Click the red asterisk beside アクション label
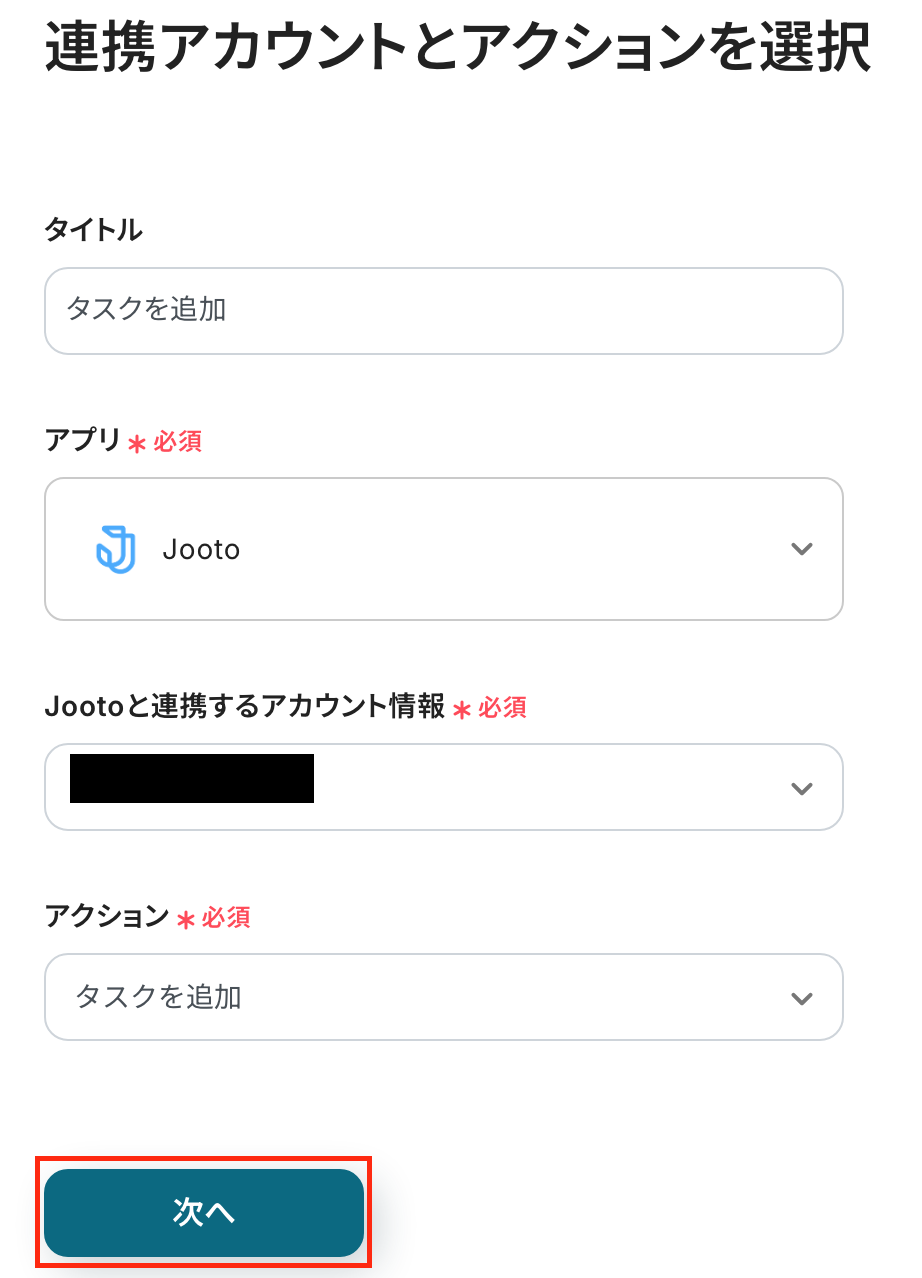Screen dimensions: 922x1278 pyautogui.click(x=185, y=919)
